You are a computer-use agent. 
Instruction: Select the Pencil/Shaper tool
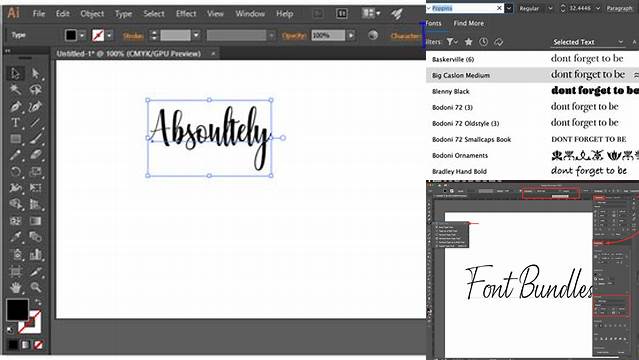click(x=15, y=155)
